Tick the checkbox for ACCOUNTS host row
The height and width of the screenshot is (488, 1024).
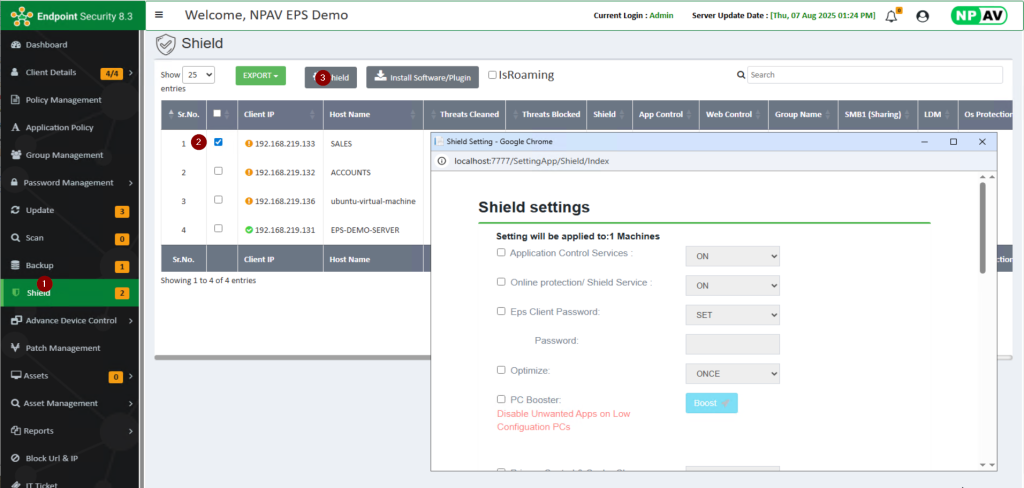(x=218, y=172)
